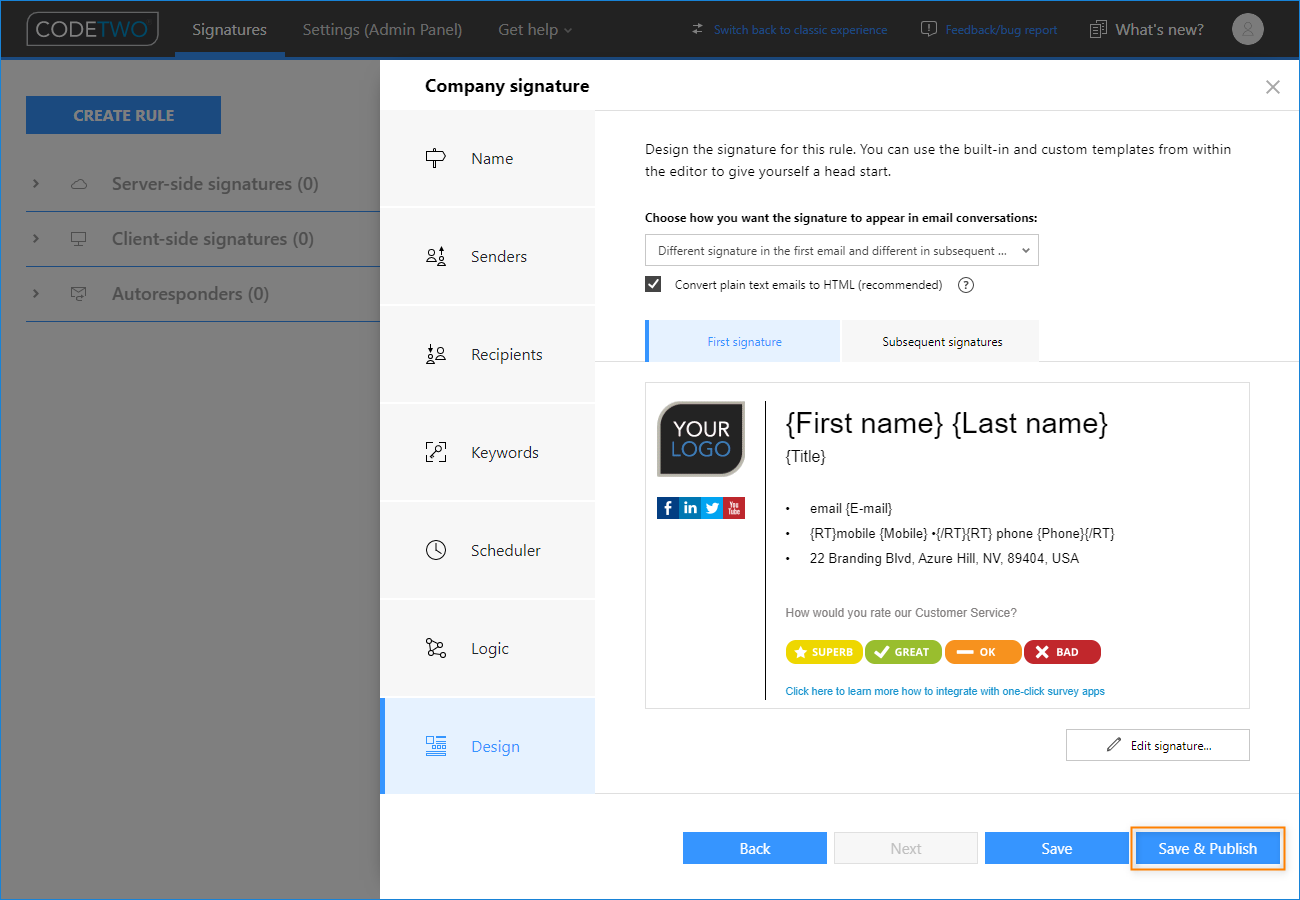Click Switch back to classic experience link
The image size is (1300, 900).
800,30
